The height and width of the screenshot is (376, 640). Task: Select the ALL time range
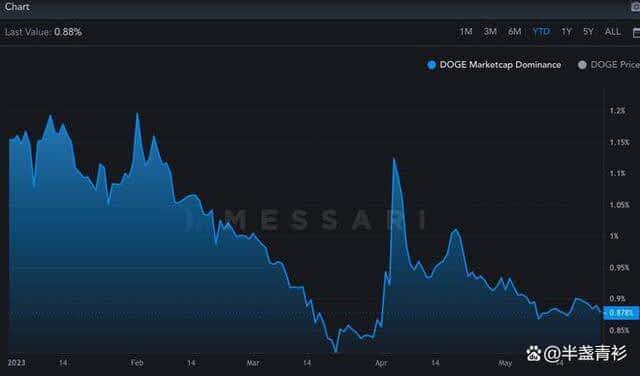(613, 32)
